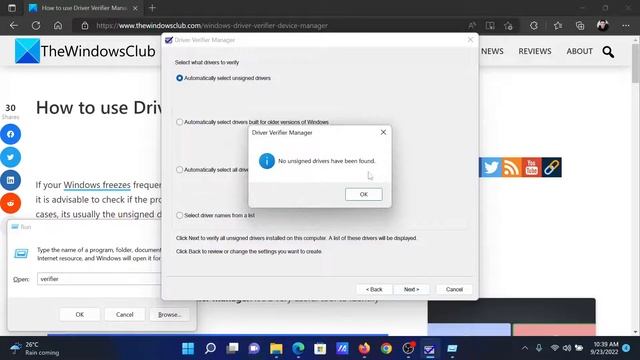Go to browser home page
The image size is (640, 360).
click(x=58, y=25)
